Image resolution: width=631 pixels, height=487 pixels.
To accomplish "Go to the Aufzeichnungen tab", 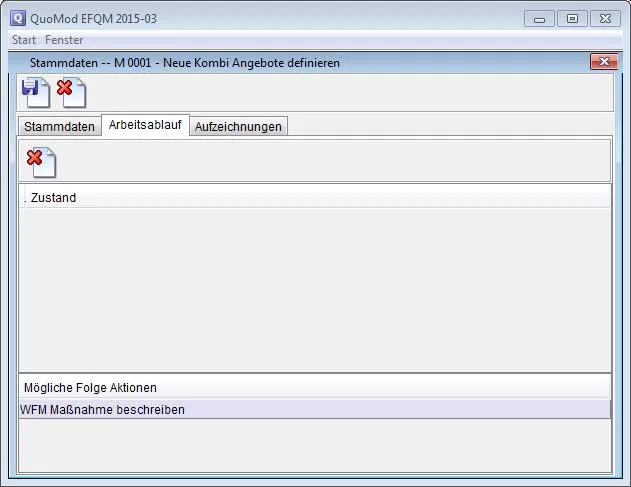I will click(x=239, y=127).
